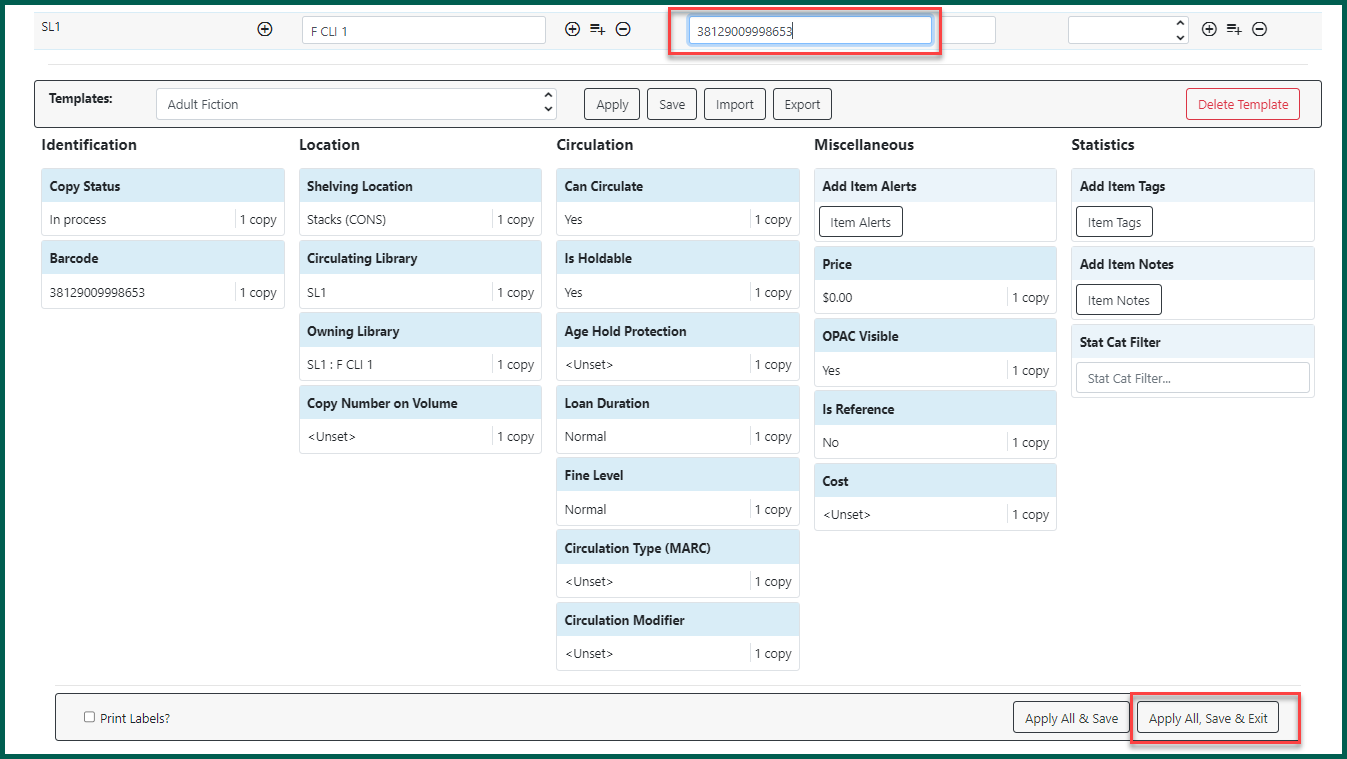Edit Copy Number on Volume Unset value

[x=420, y=436]
